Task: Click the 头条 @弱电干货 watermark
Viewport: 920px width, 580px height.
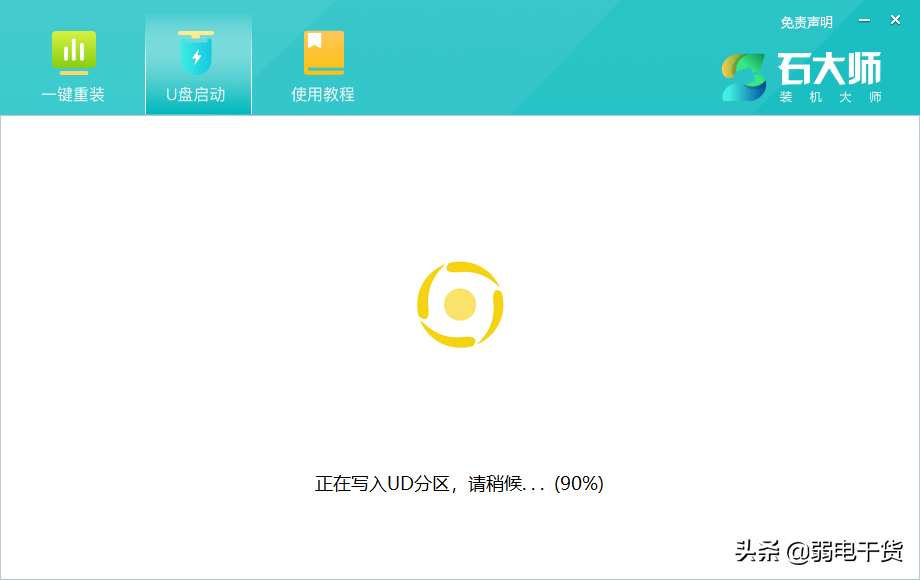Action: pyautogui.click(x=818, y=550)
